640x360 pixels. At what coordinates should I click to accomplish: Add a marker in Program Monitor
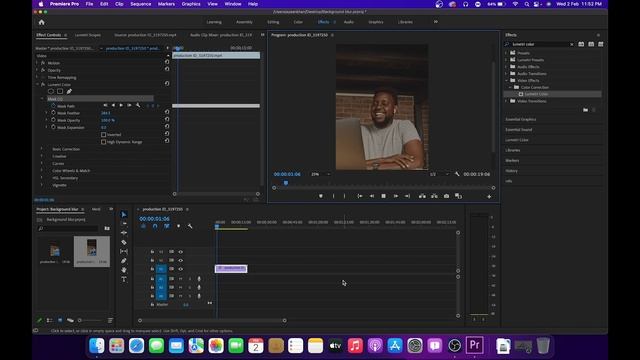point(321,196)
